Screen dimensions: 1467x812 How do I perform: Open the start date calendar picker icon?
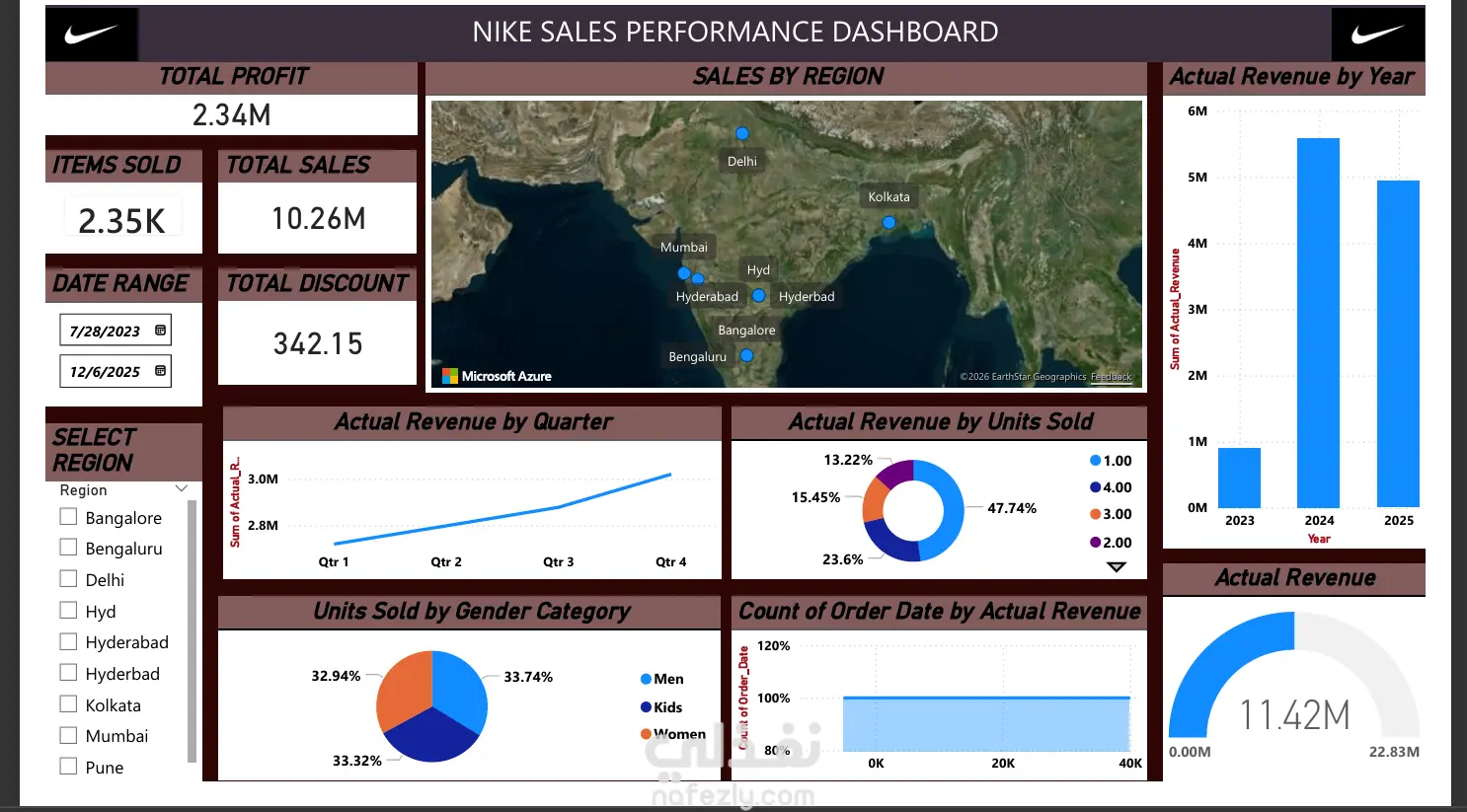coord(160,331)
